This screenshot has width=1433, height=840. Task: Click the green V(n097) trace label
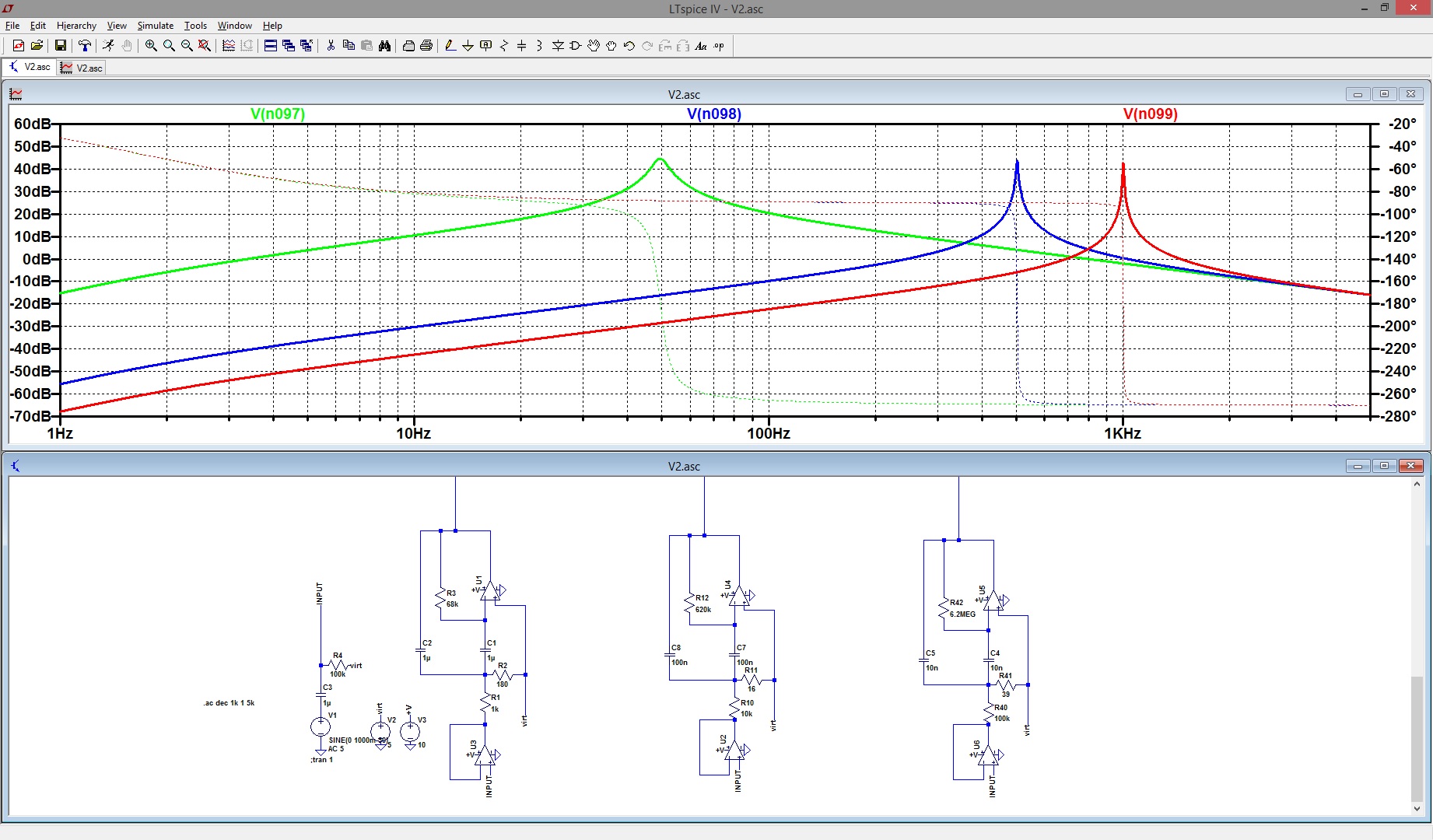coord(278,114)
